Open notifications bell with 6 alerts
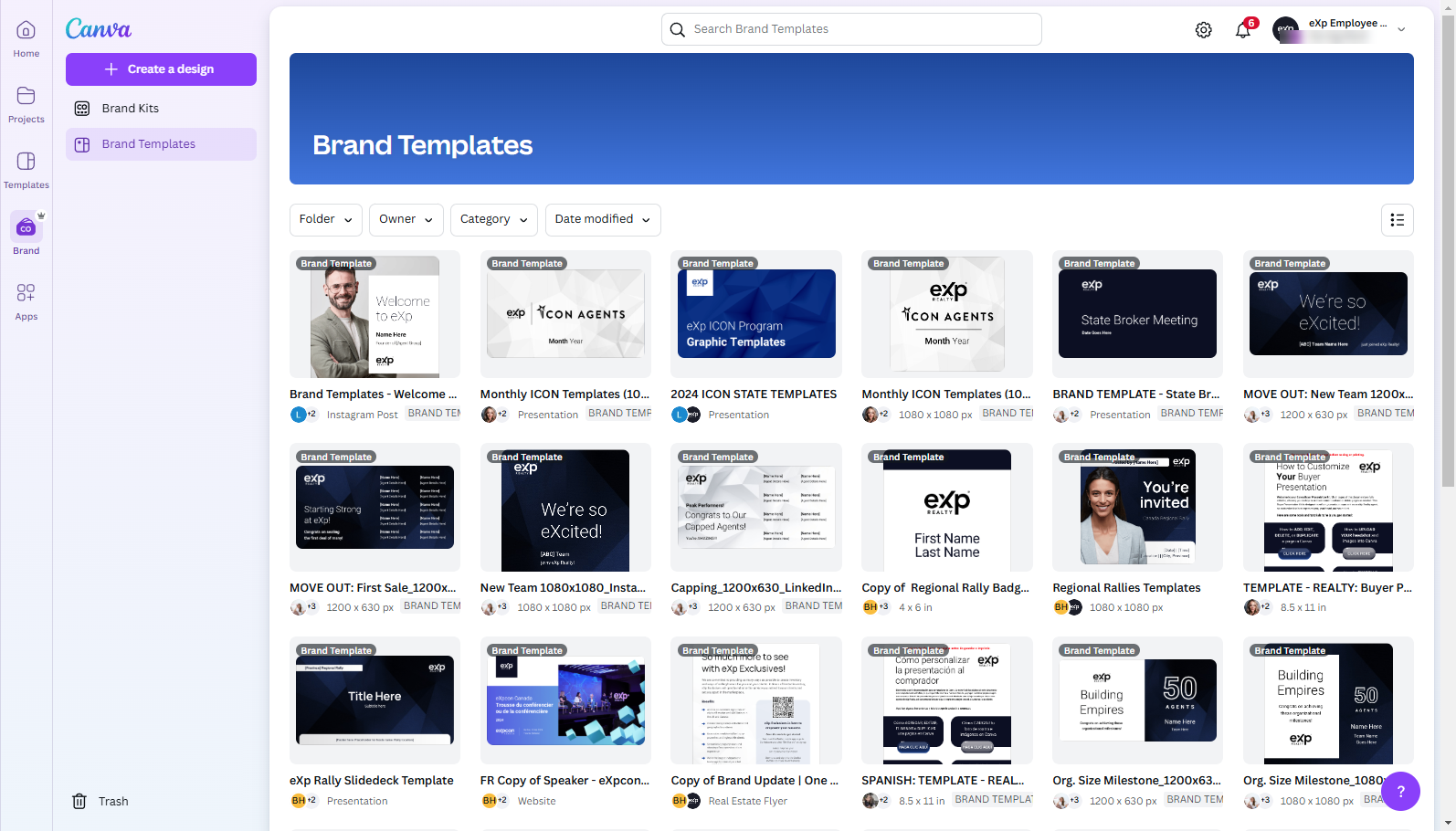 point(1243,30)
